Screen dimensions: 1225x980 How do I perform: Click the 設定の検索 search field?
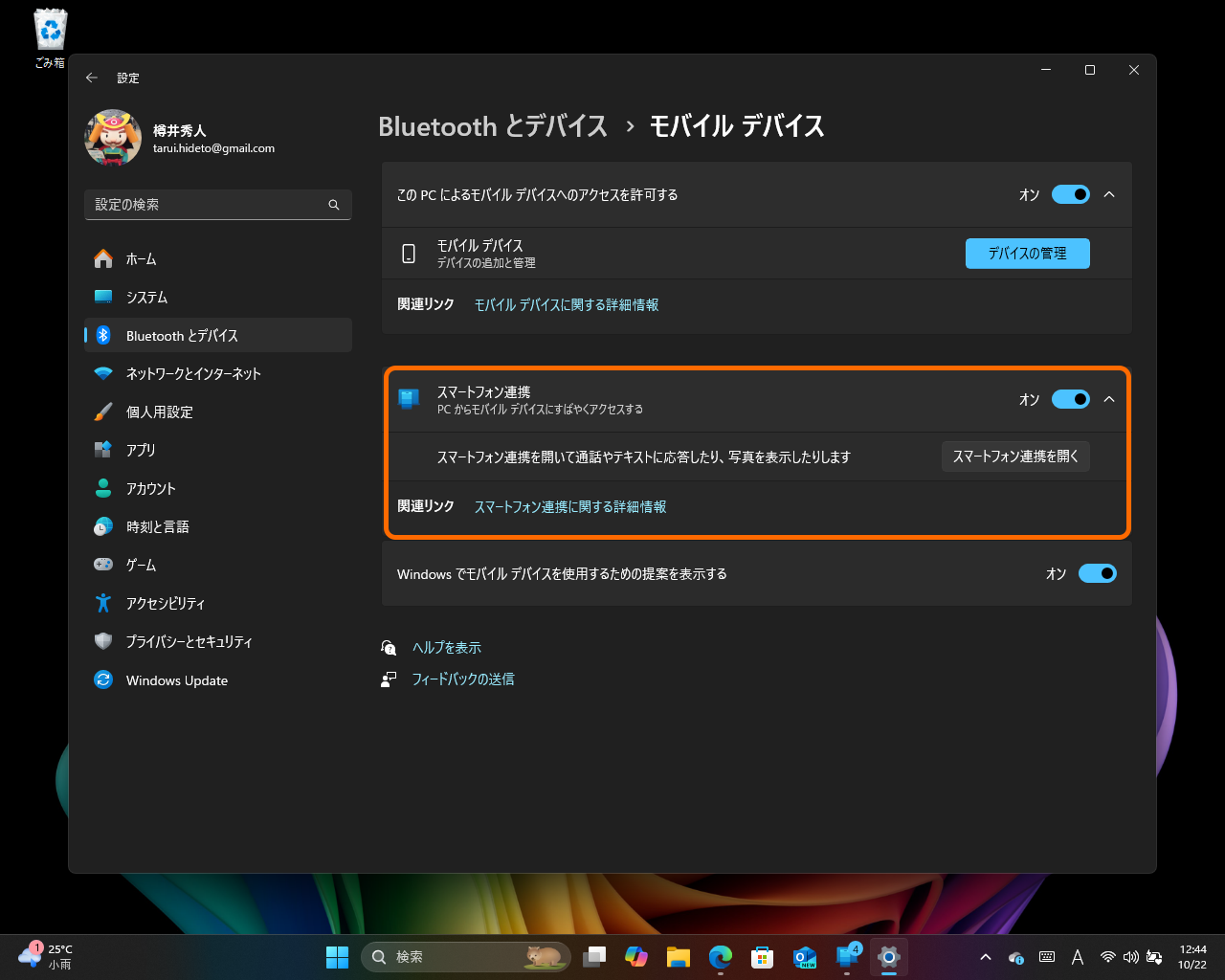217,204
